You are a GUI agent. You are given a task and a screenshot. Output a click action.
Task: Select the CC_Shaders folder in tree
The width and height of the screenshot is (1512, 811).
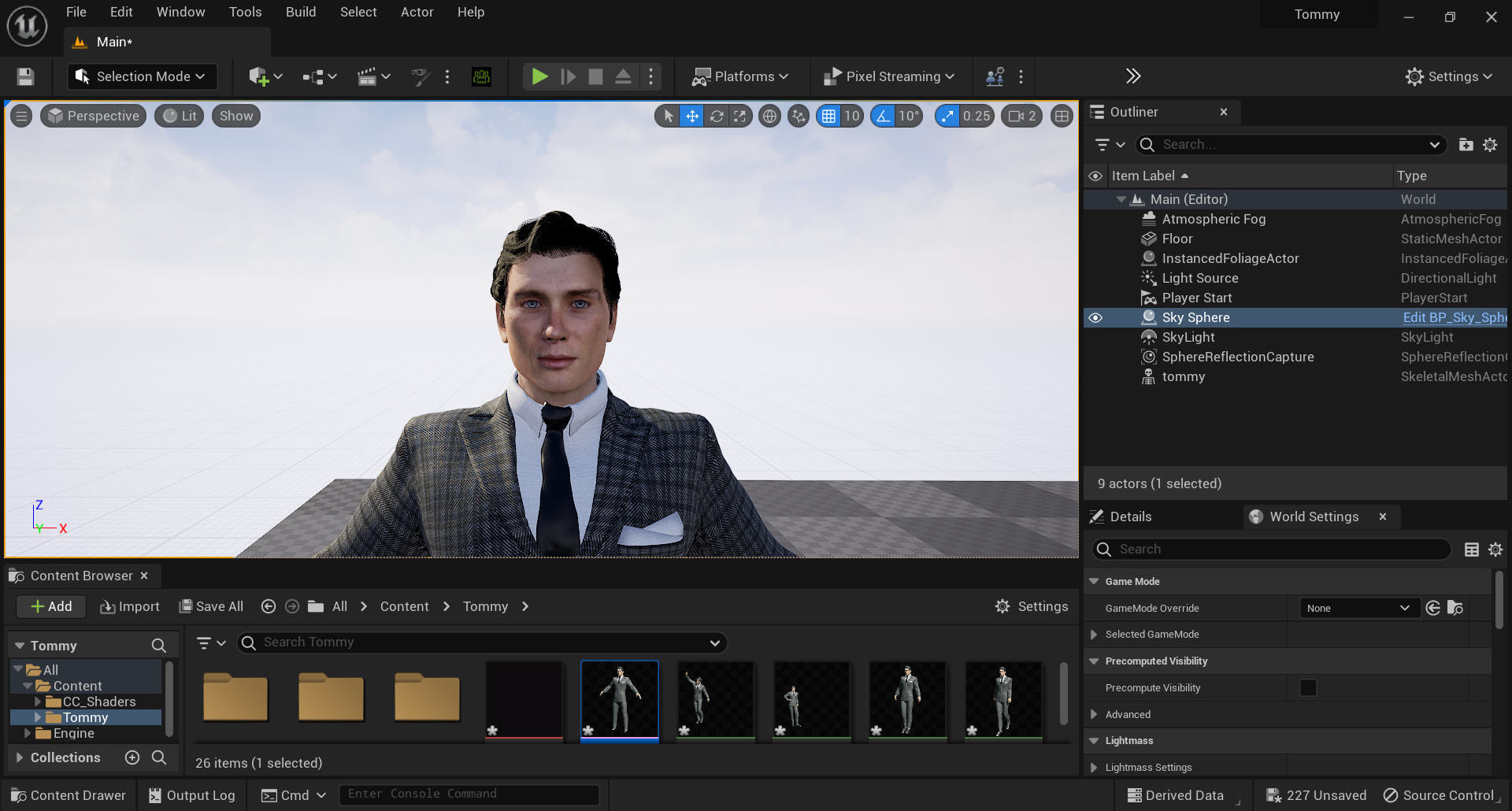[x=98, y=702]
